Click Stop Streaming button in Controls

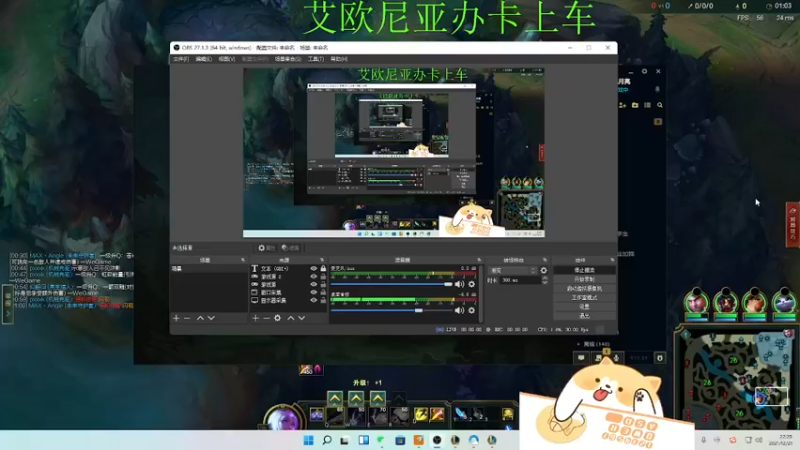tap(584, 270)
